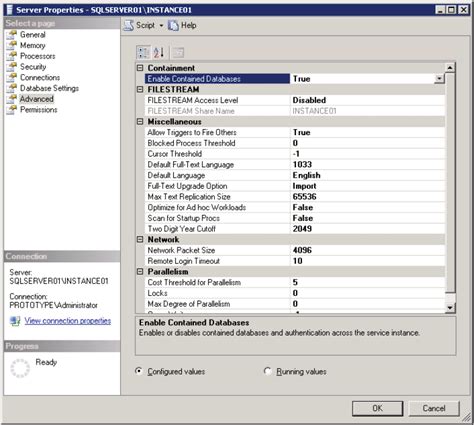Open the Script button's dropdown arrow
This screenshot has height=425, width=474.
click(x=161, y=26)
